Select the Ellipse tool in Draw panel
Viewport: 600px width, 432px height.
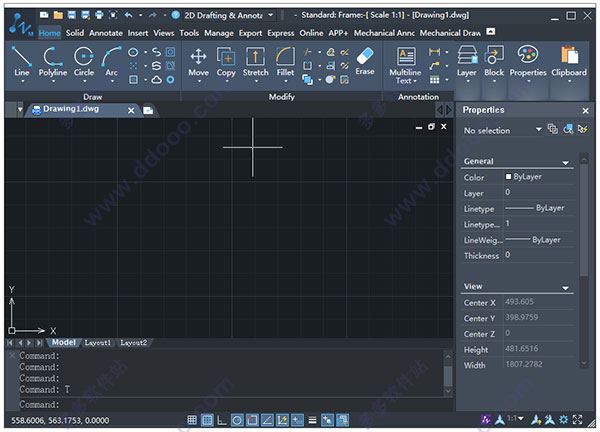coord(133,52)
